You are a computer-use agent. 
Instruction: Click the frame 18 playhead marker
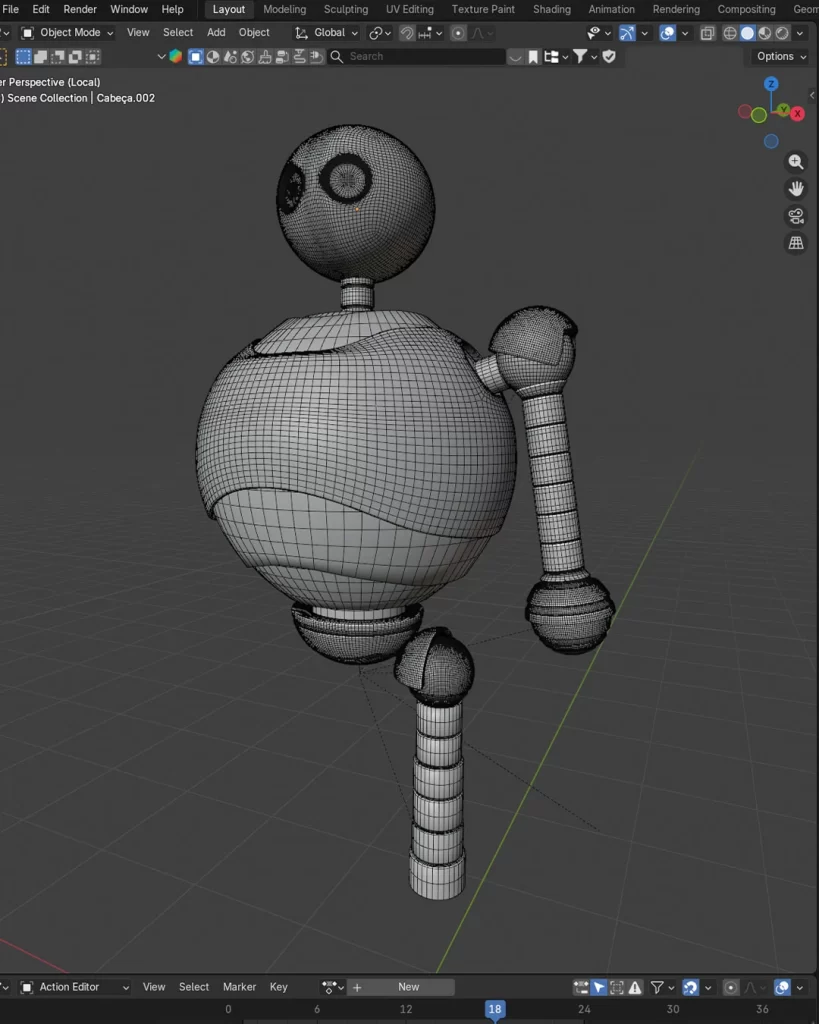[x=494, y=1010]
